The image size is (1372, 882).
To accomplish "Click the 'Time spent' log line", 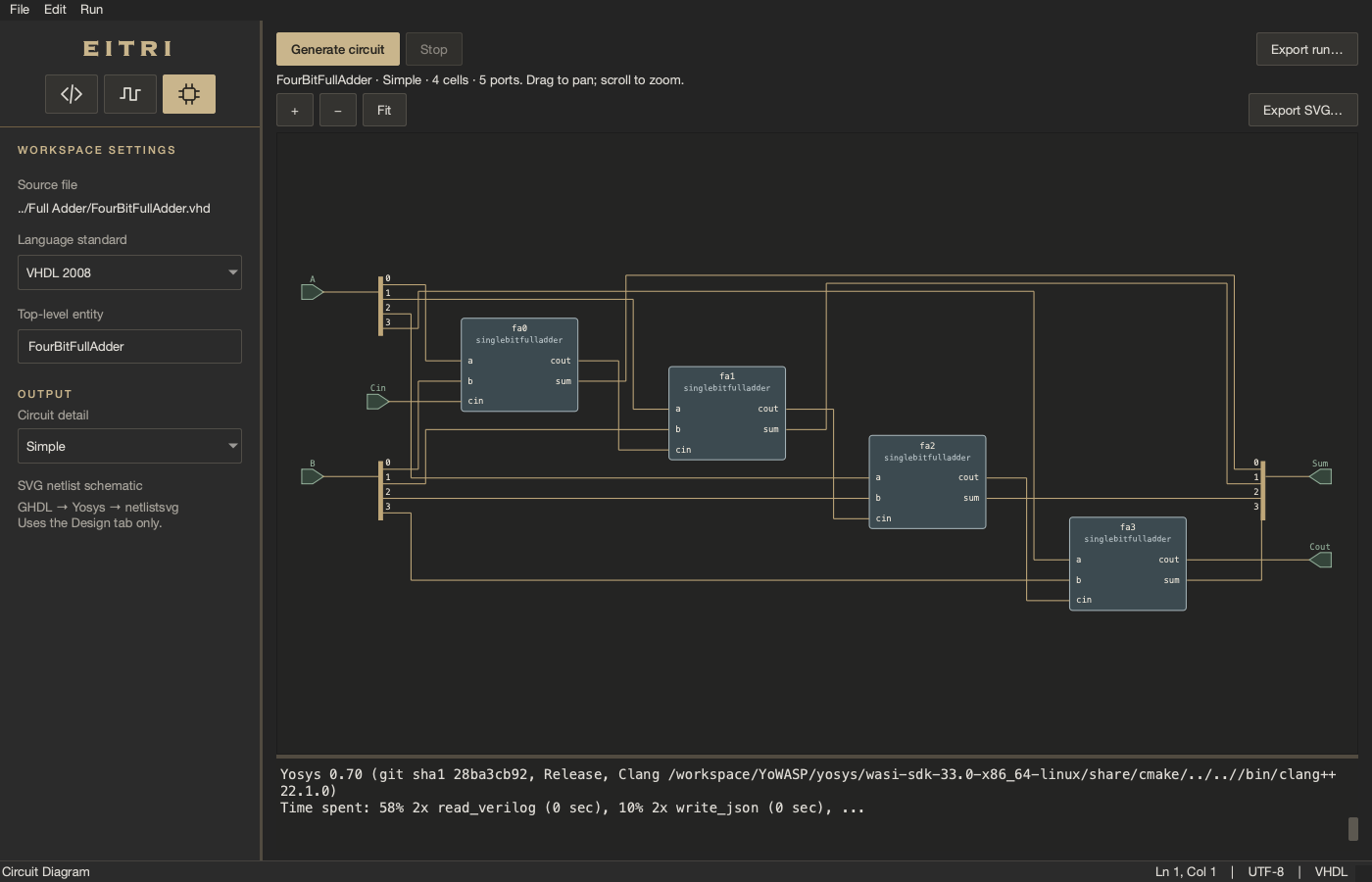I will (572, 808).
